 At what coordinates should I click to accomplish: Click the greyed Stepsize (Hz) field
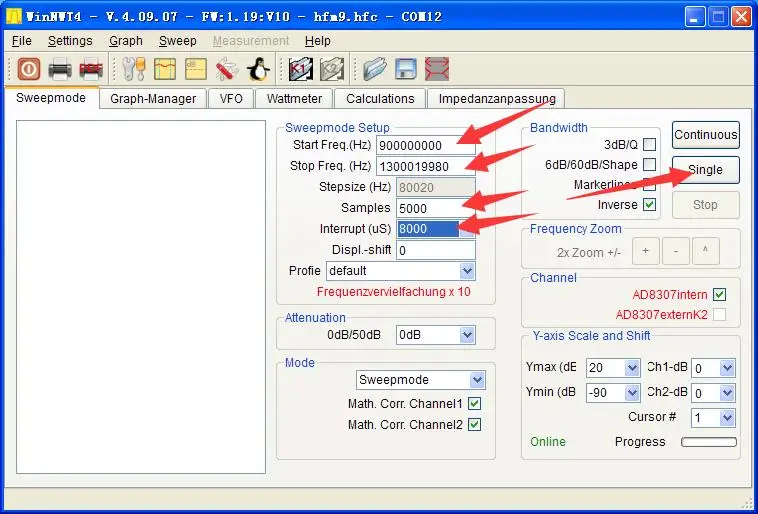tap(436, 187)
